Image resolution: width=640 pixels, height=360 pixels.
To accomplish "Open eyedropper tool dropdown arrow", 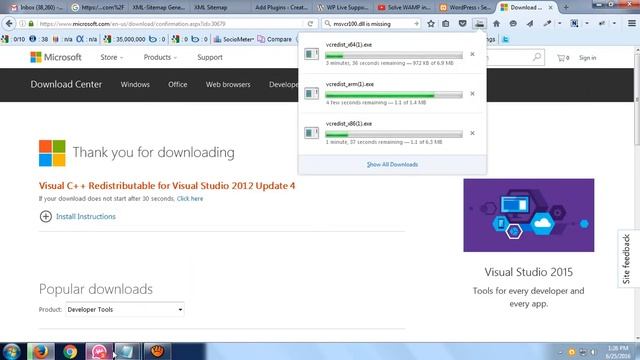I will (x=560, y=24).
